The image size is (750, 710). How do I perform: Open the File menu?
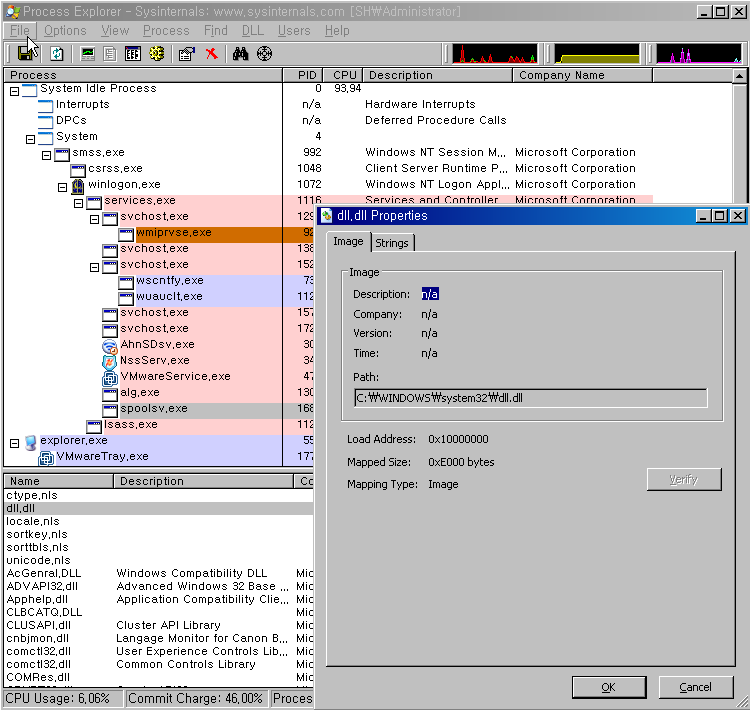[20, 31]
